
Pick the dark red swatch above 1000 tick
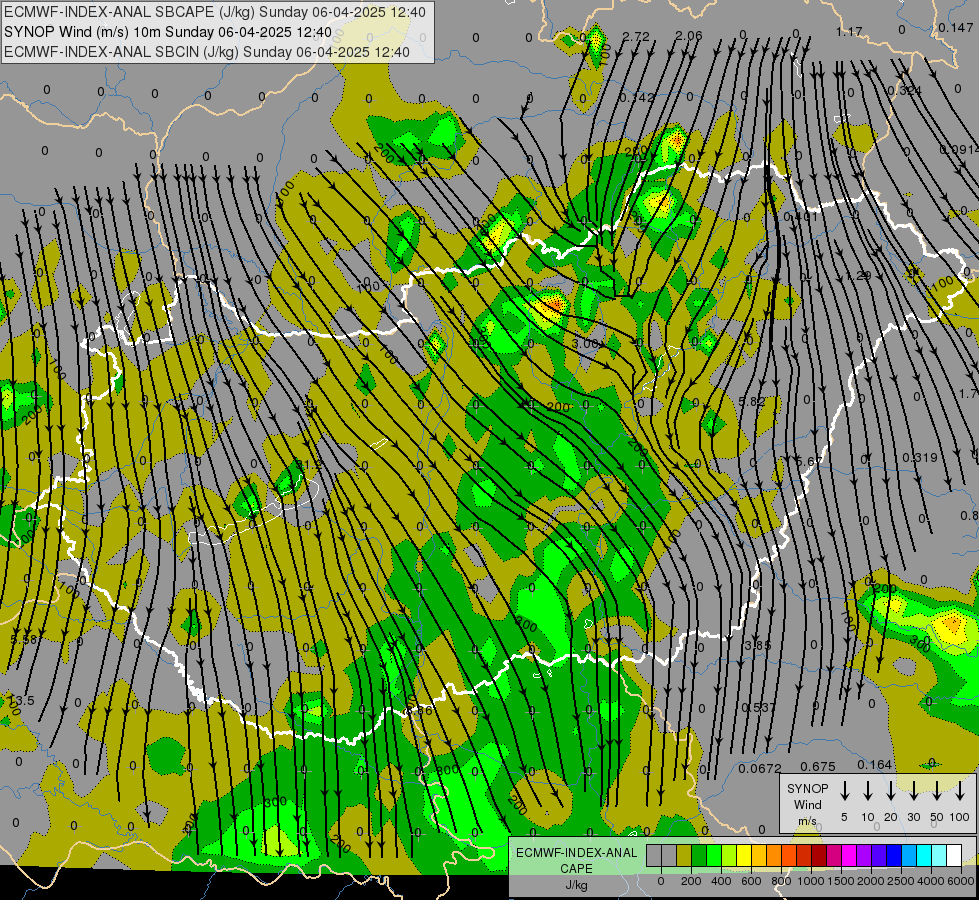[819, 855]
